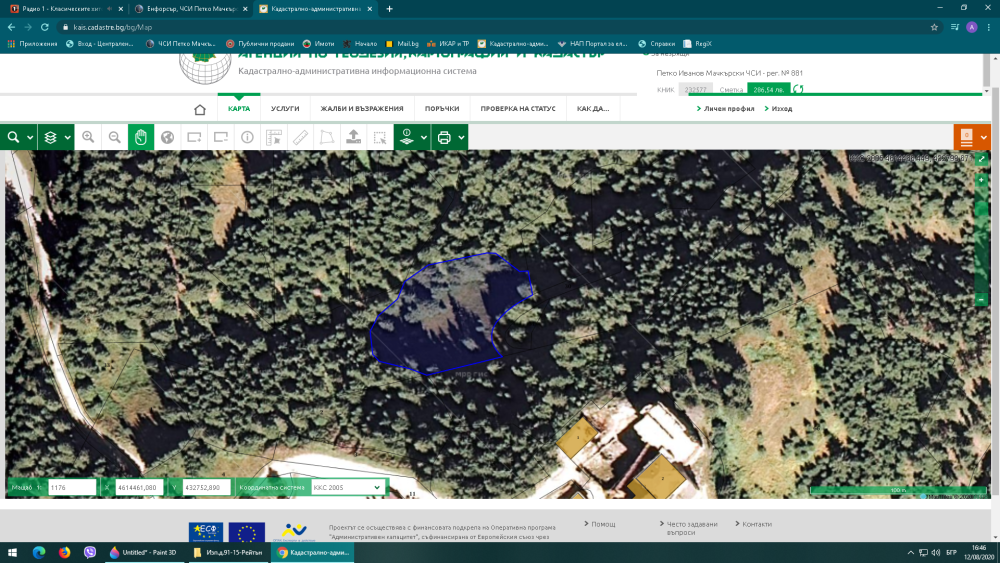Toggle fullscreen map expand button
Screen dimensions: 1000x563
point(981,159)
